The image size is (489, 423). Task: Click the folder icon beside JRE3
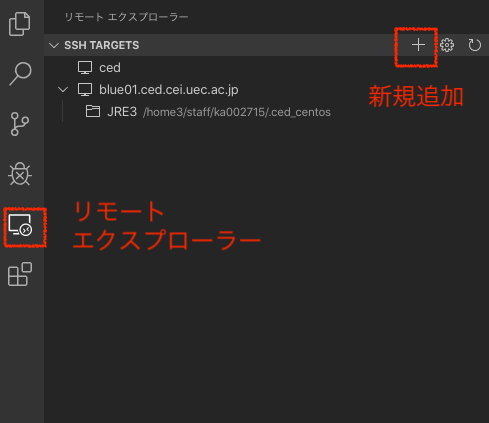point(93,111)
